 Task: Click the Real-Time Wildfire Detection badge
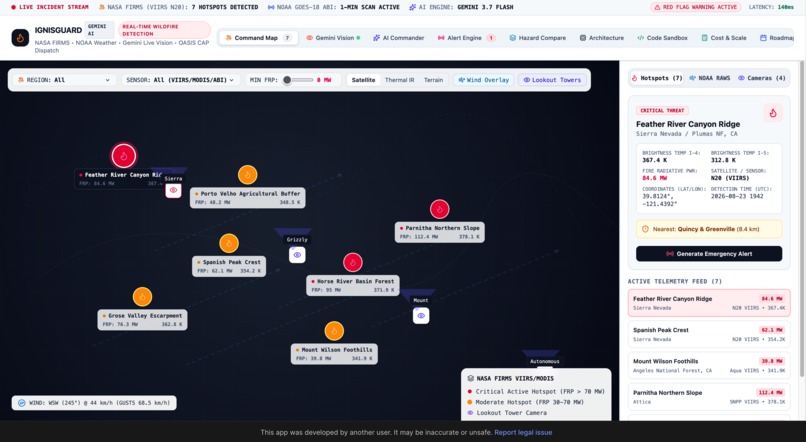tap(164, 30)
